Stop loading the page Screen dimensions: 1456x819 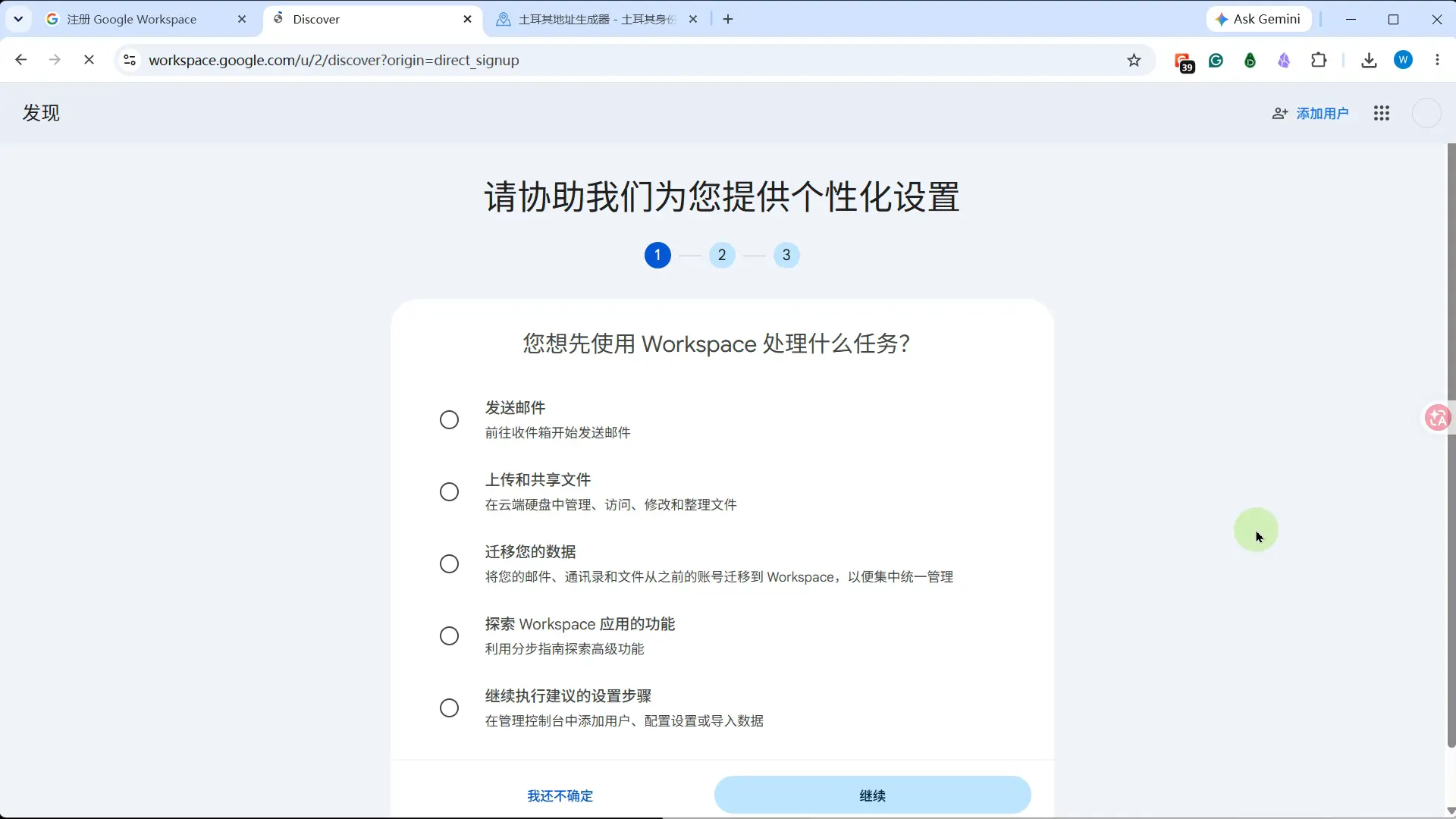[x=89, y=60]
